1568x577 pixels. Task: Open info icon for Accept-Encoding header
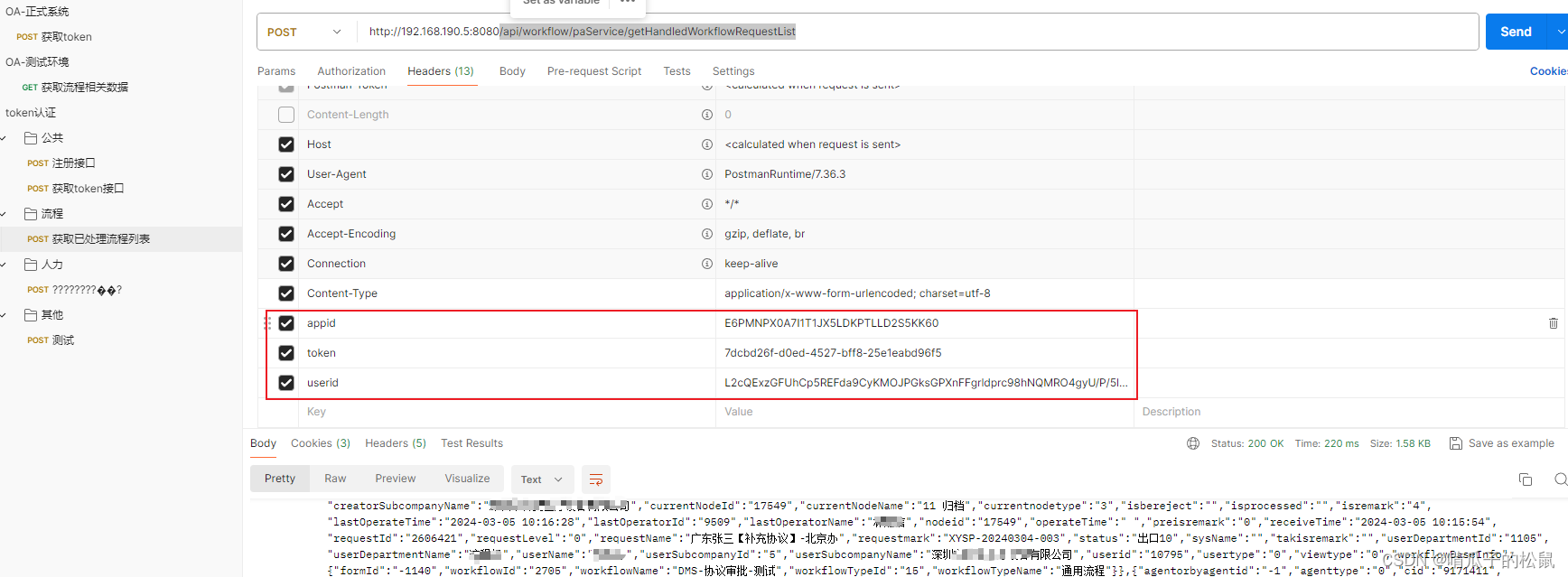click(x=707, y=234)
